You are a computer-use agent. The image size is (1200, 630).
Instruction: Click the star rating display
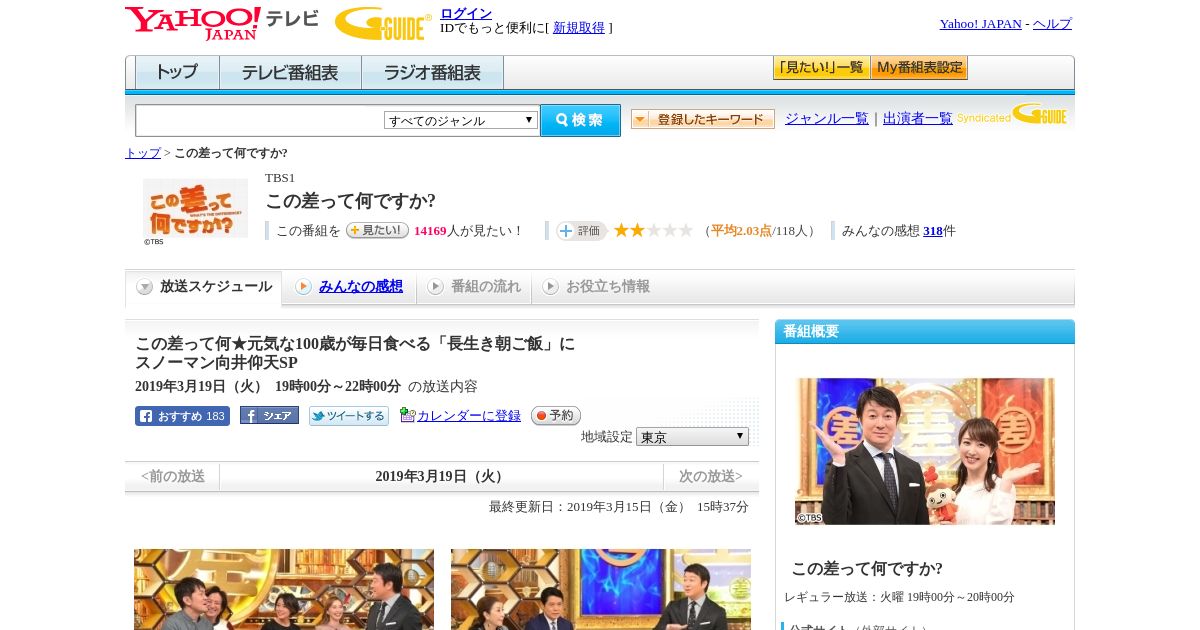(x=653, y=230)
